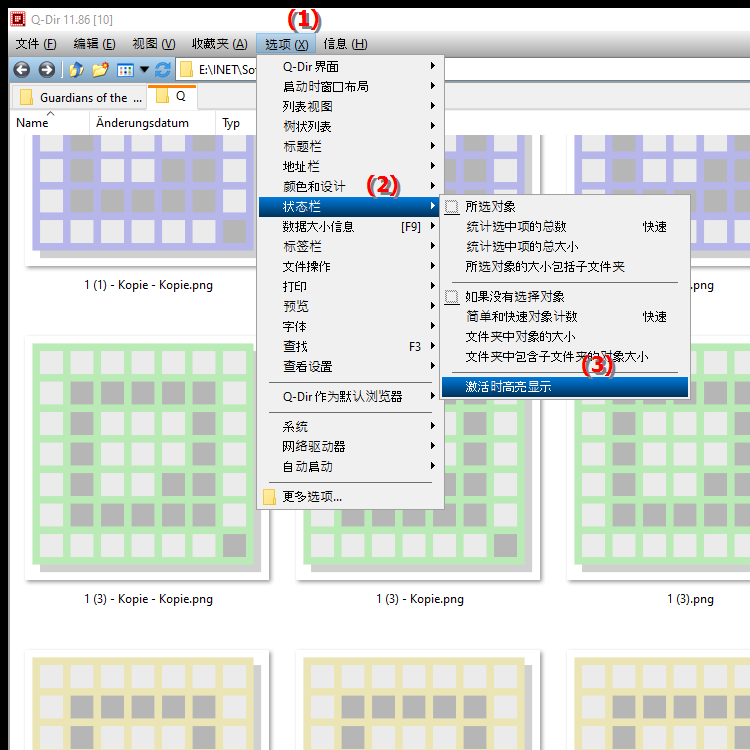Open the 视图 (V) menu
Screen dimensions: 750x750
pyautogui.click(x=154, y=44)
